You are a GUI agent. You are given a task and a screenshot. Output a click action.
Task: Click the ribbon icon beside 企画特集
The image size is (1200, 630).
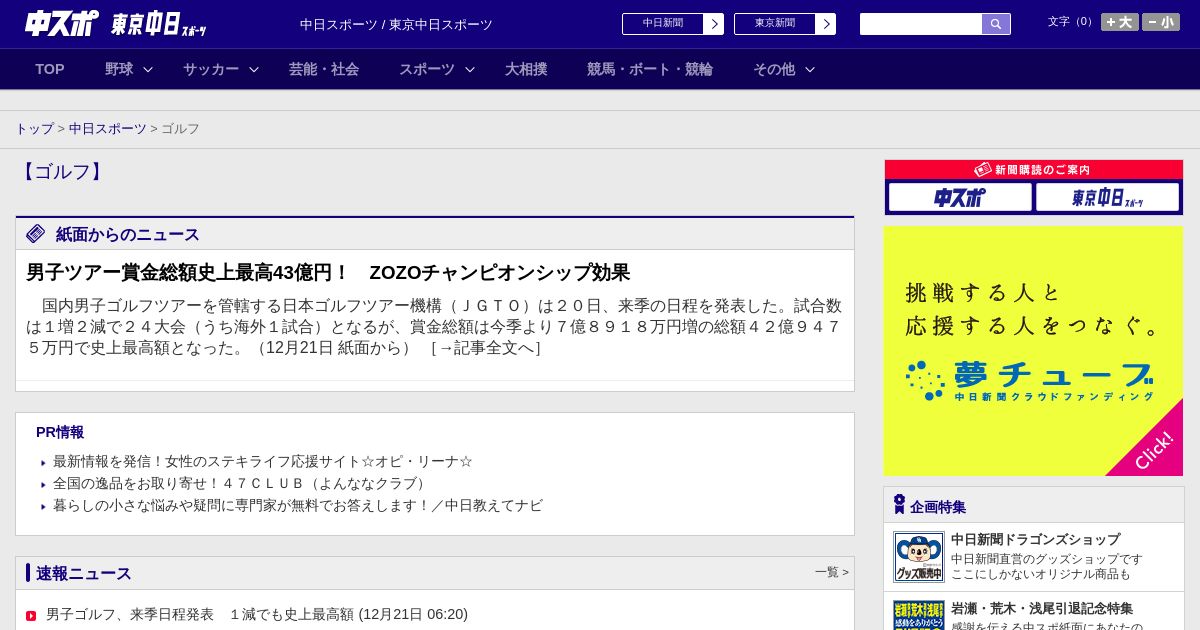(x=899, y=504)
